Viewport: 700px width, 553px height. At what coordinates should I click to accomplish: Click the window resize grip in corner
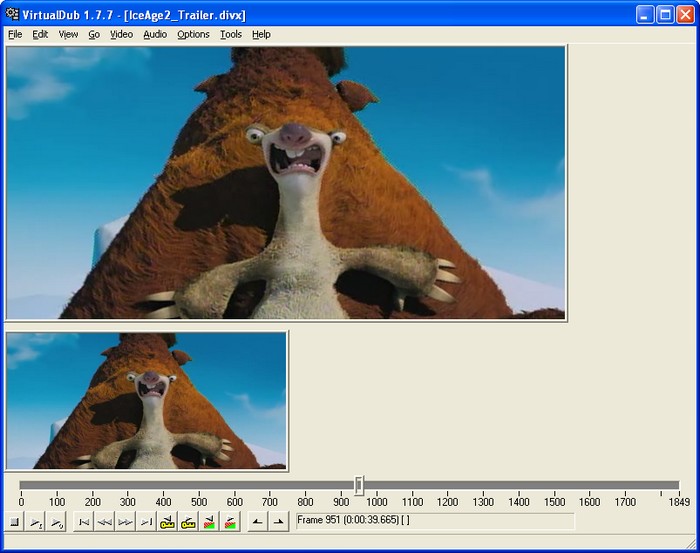[x=690, y=543]
